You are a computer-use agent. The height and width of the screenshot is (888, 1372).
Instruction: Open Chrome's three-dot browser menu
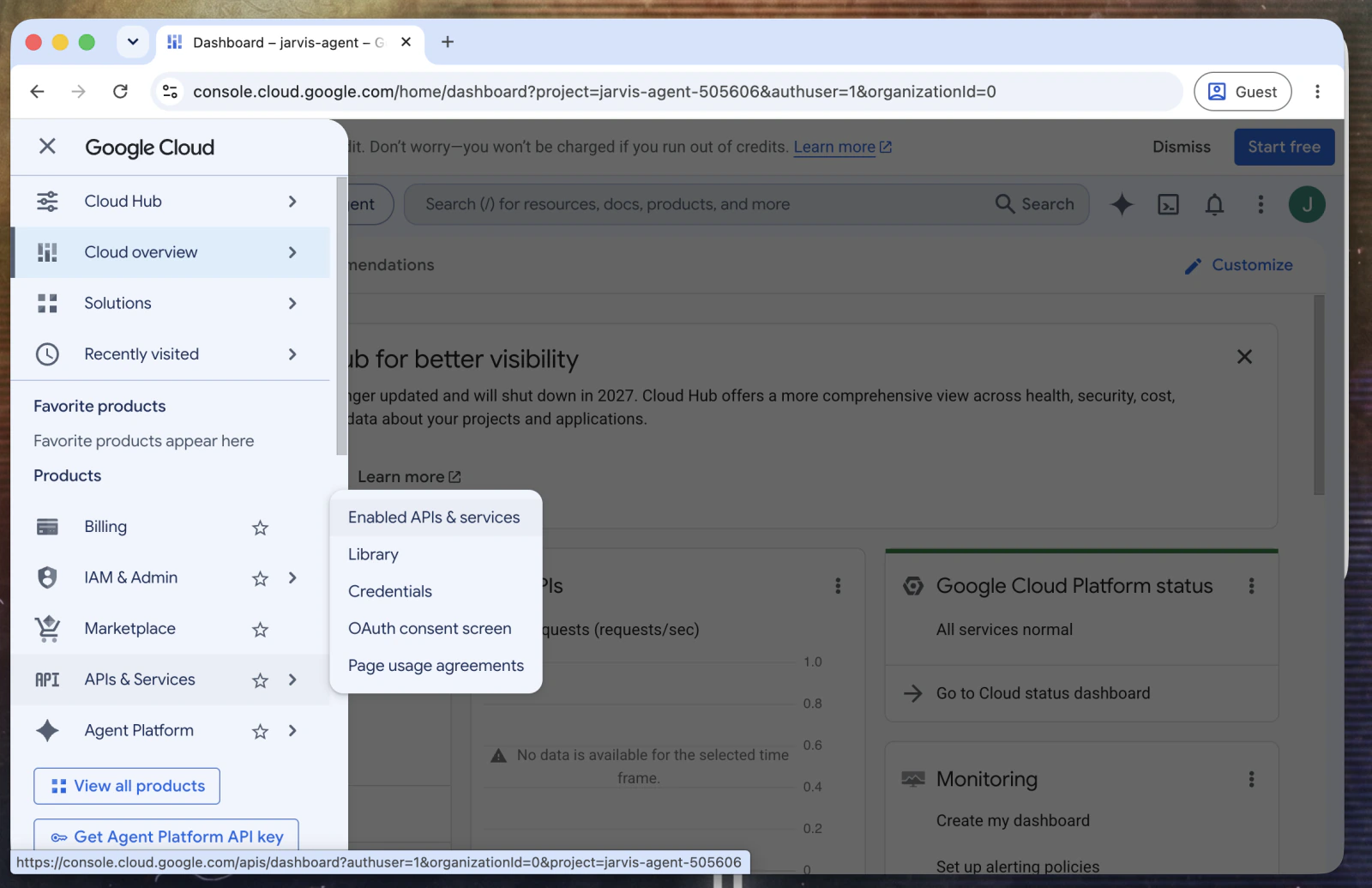(x=1318, y=92)
